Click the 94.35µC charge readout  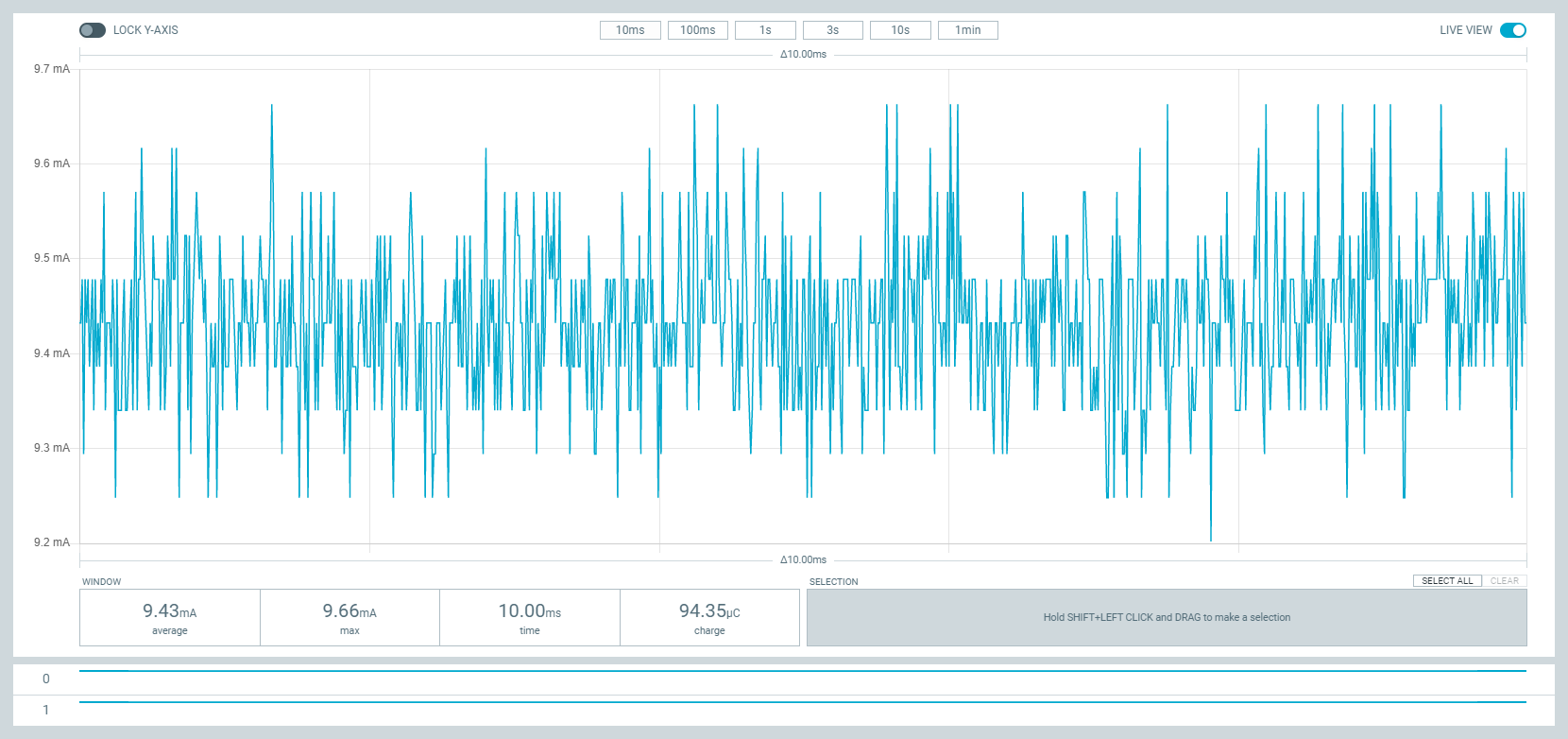click(709, 618)
